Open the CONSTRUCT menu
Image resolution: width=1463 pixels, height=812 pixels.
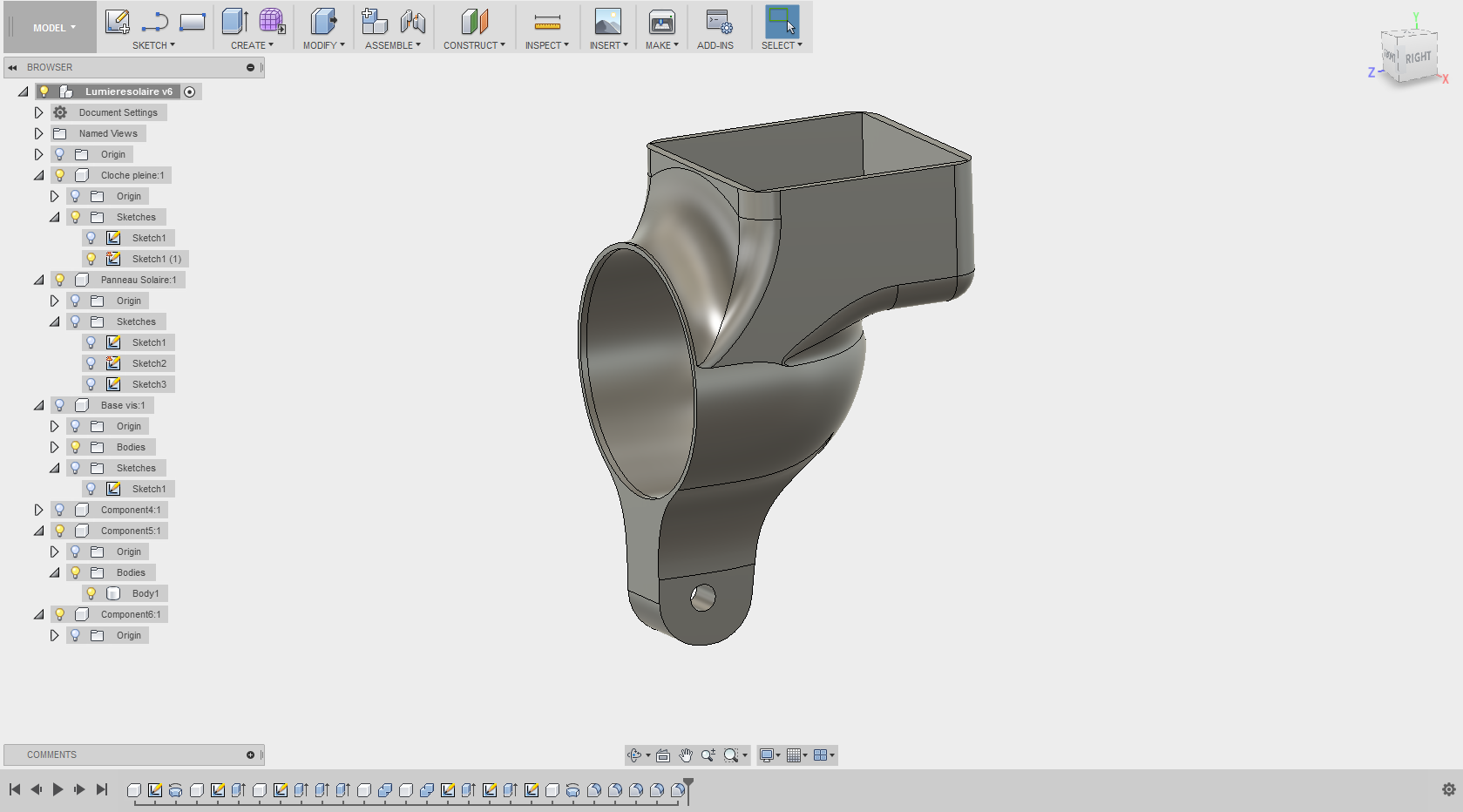coord(474,45)
